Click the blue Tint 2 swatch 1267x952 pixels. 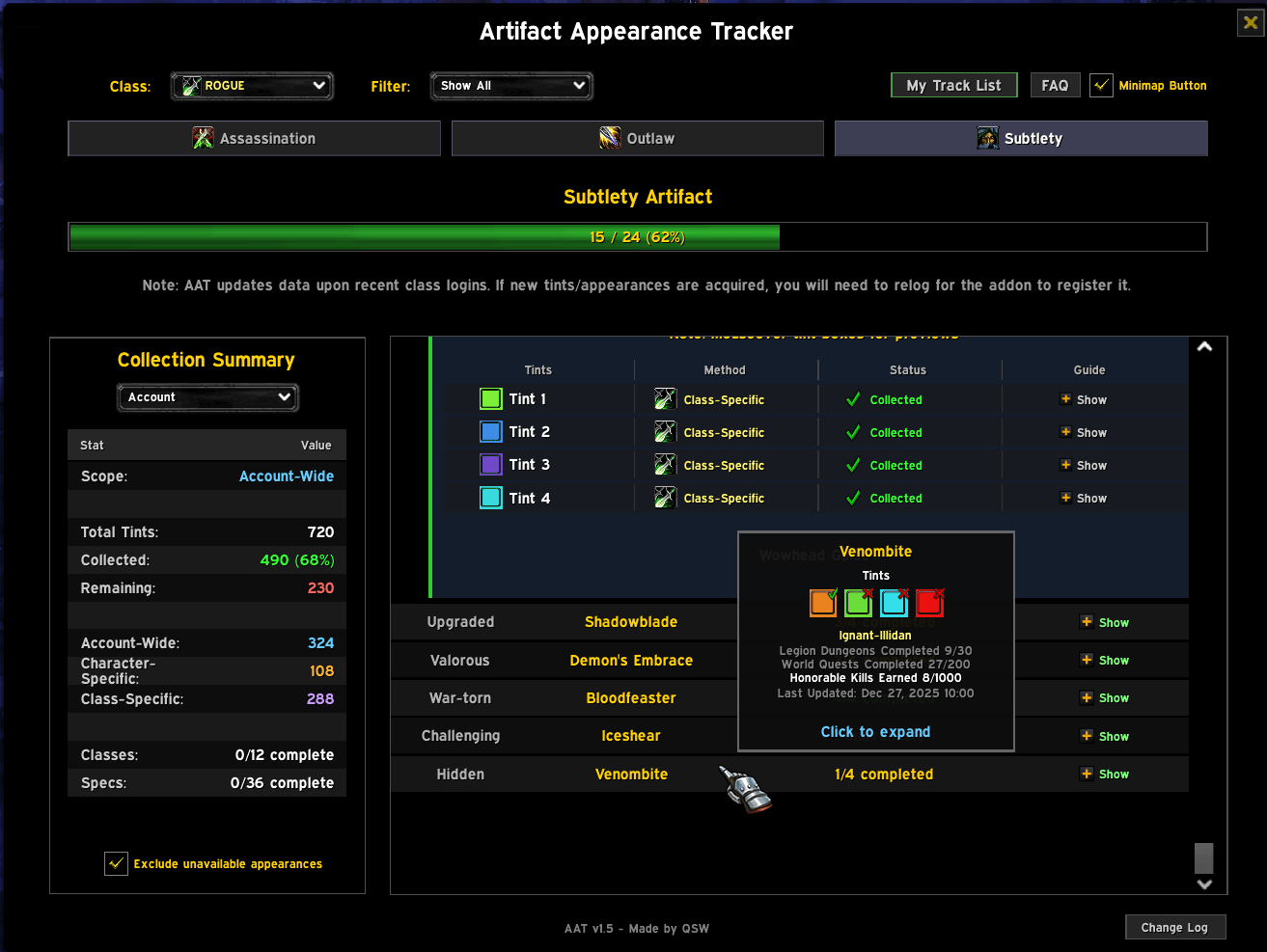(491, 432)
